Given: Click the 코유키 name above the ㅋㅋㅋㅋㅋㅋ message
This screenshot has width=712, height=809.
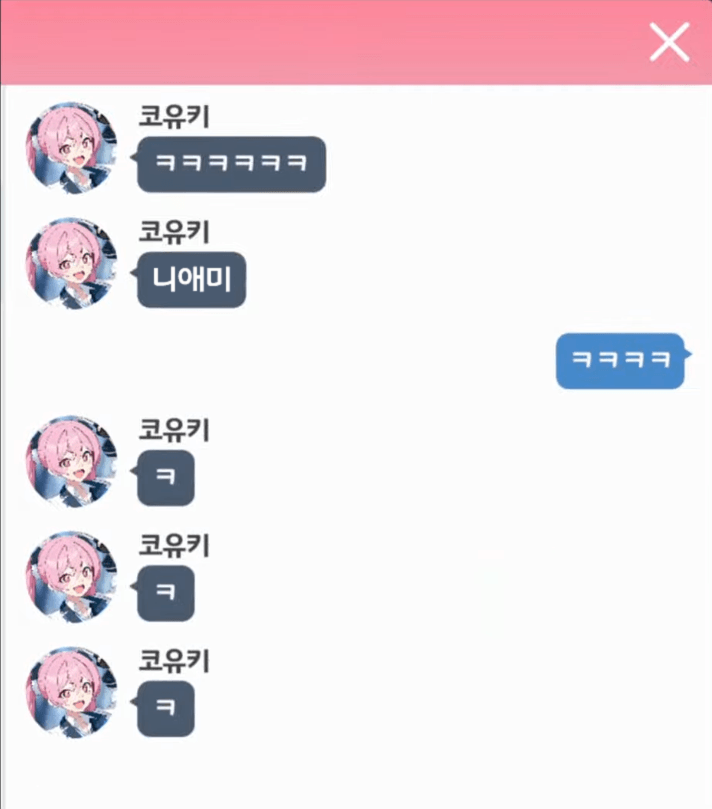Looking at the screenshot, I should click(x=174, y=116).
